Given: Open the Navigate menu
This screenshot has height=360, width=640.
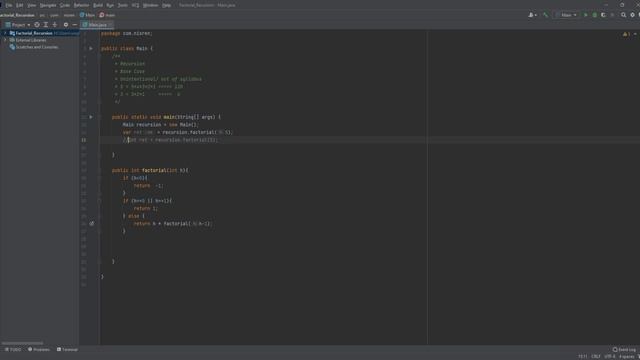Looking at the screenshot, I should point(48,5).
